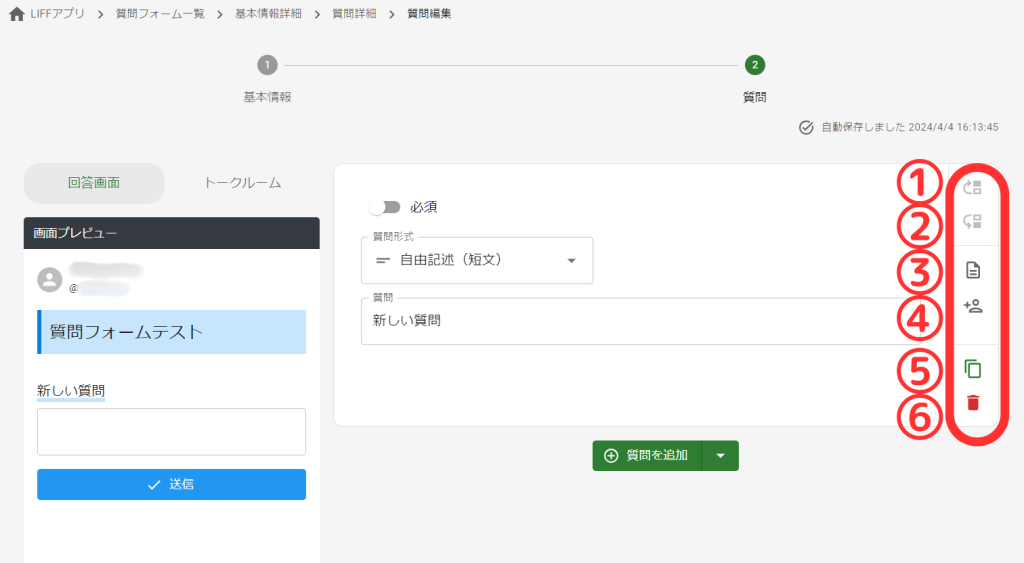The height and width of the screenshot is (563, 1024).
Task: Go to step 1 基本情報
Action: coord(267,66)
